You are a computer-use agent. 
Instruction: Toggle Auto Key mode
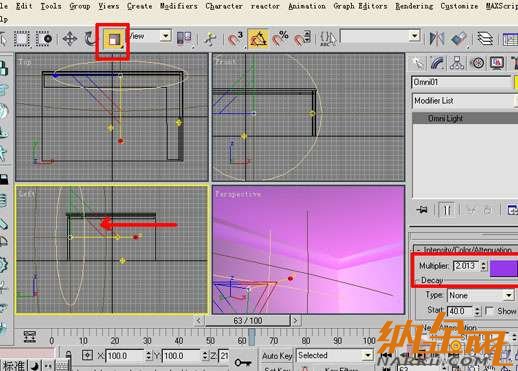coord(277,356)
